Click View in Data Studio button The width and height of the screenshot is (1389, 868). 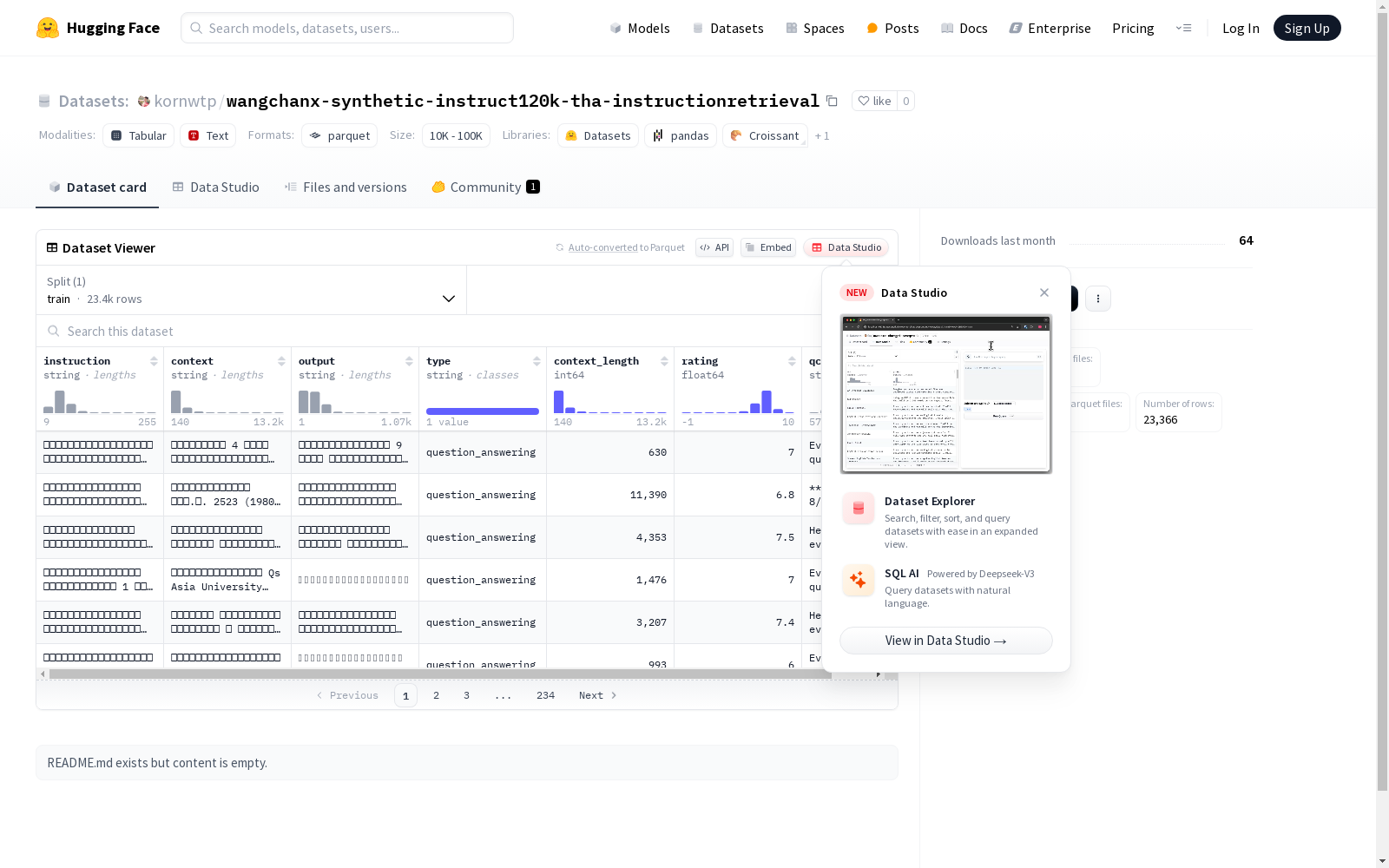coord(946,641)
